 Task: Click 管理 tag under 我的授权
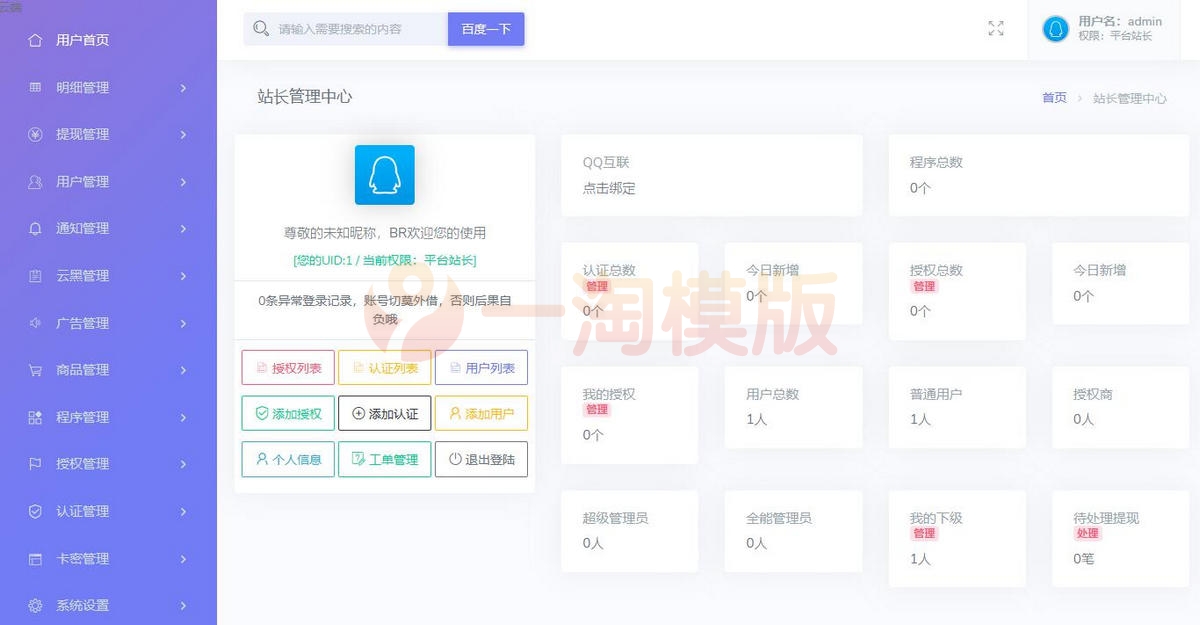596,410
